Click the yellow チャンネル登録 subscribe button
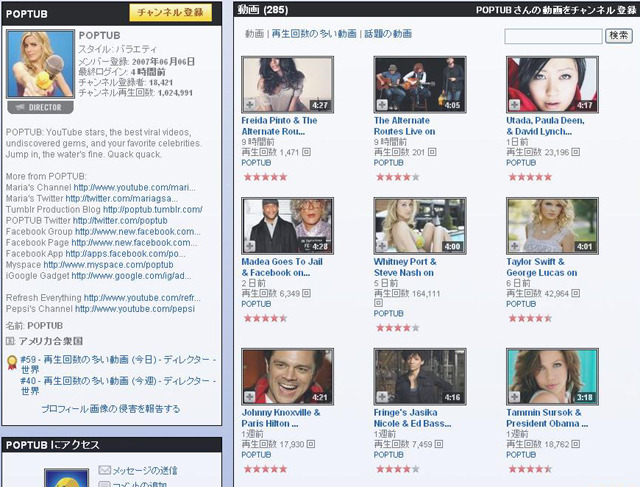The width and height of the screenshot is (640, 487). [x=171, y=12]
